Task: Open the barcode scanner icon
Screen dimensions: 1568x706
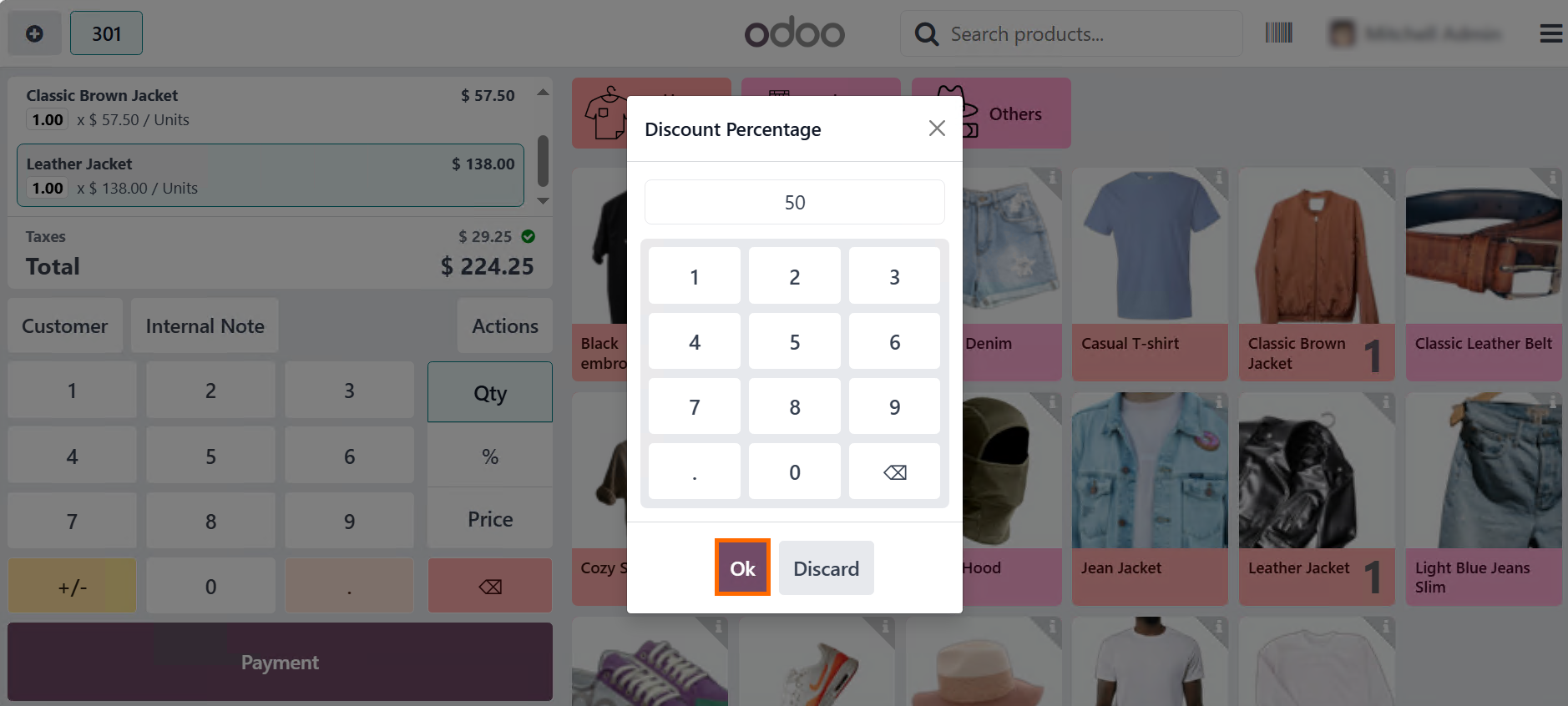Action: point(1278,33)
